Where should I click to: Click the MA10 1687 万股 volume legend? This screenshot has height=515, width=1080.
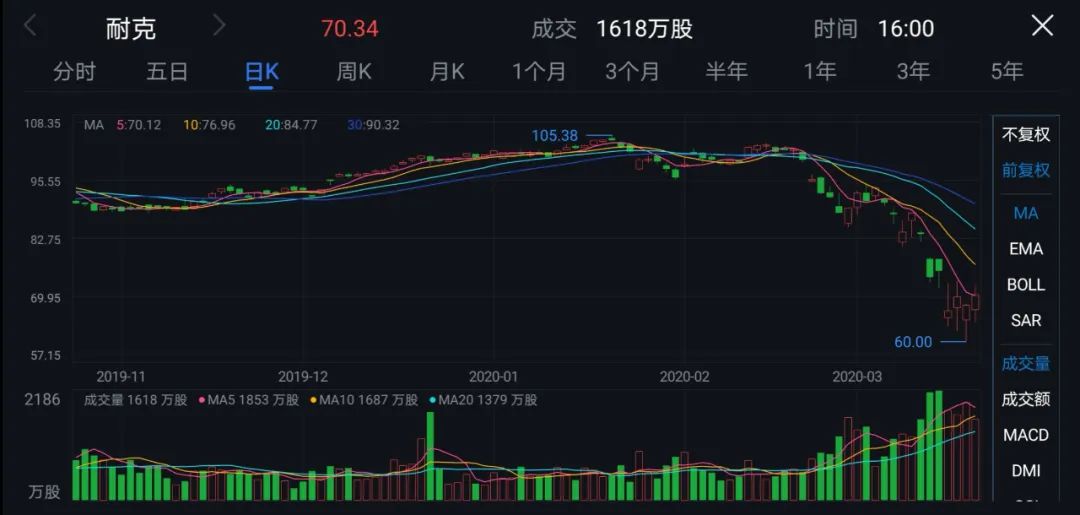tap(364, 400)
